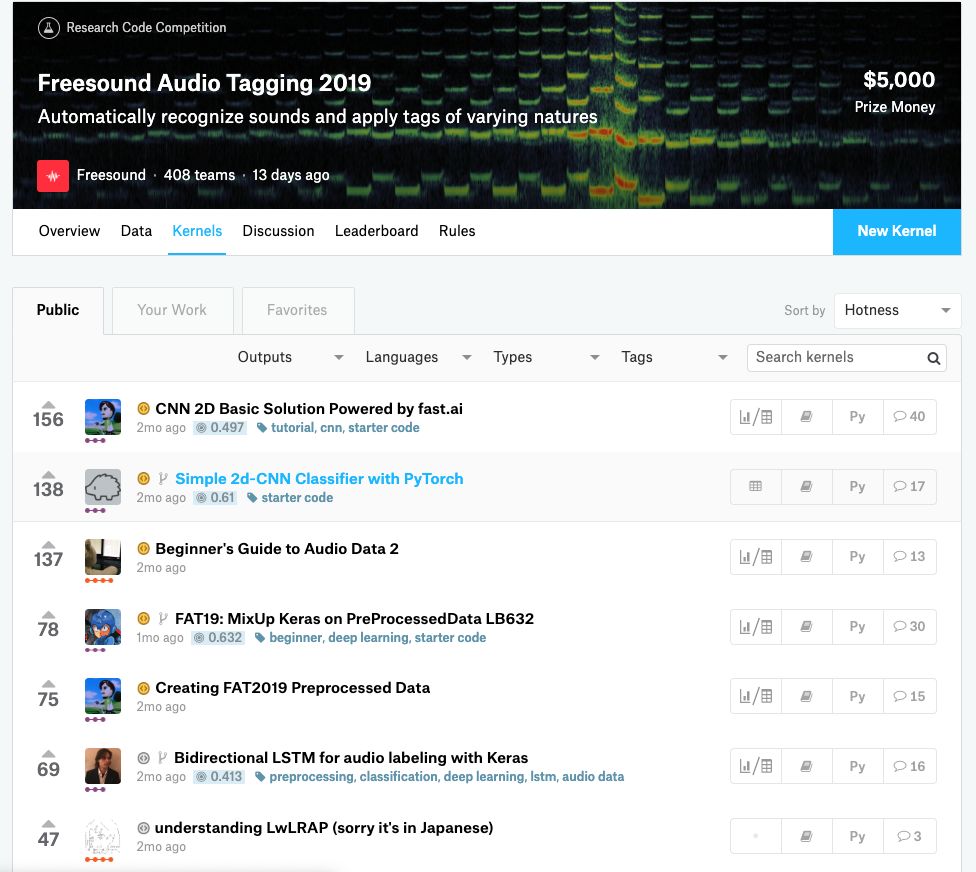
Task: Open outputs icon for Creating FAT2019 Preprocessed Data
Action: [756, 696]
